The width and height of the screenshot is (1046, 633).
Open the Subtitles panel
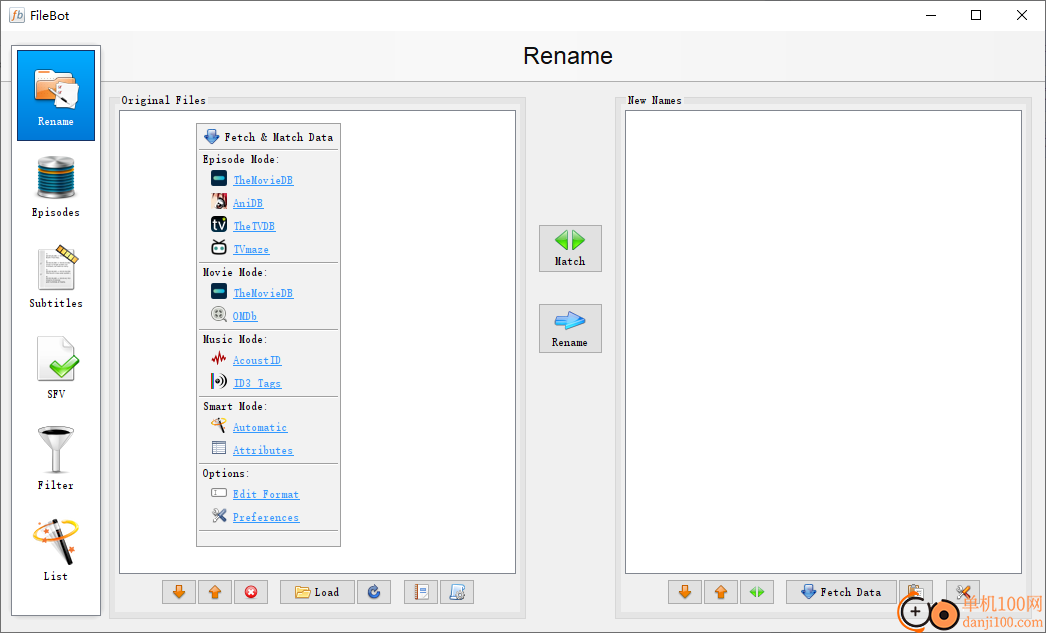pos(56,277)
